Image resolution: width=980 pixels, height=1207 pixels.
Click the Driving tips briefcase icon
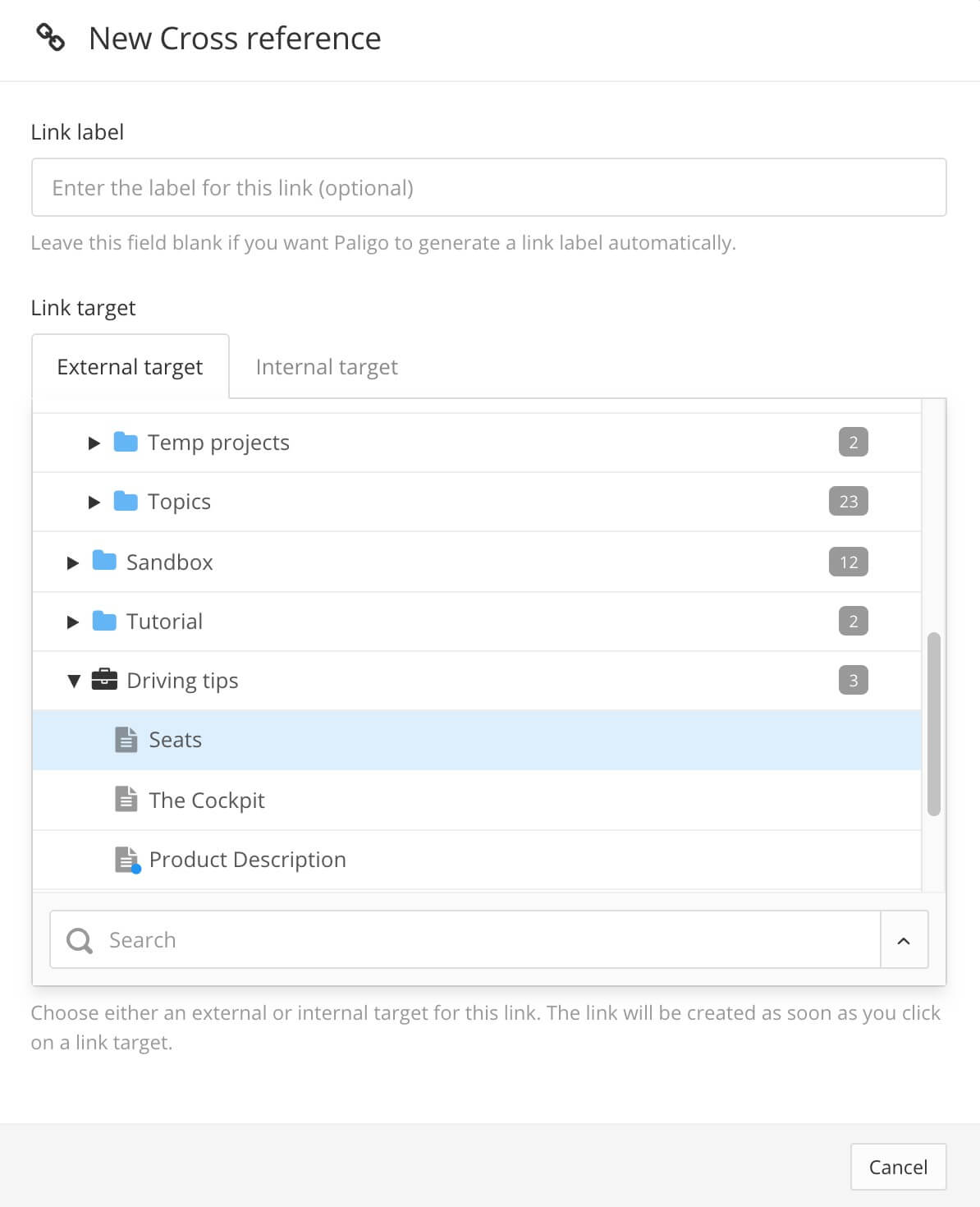[104, 680]
